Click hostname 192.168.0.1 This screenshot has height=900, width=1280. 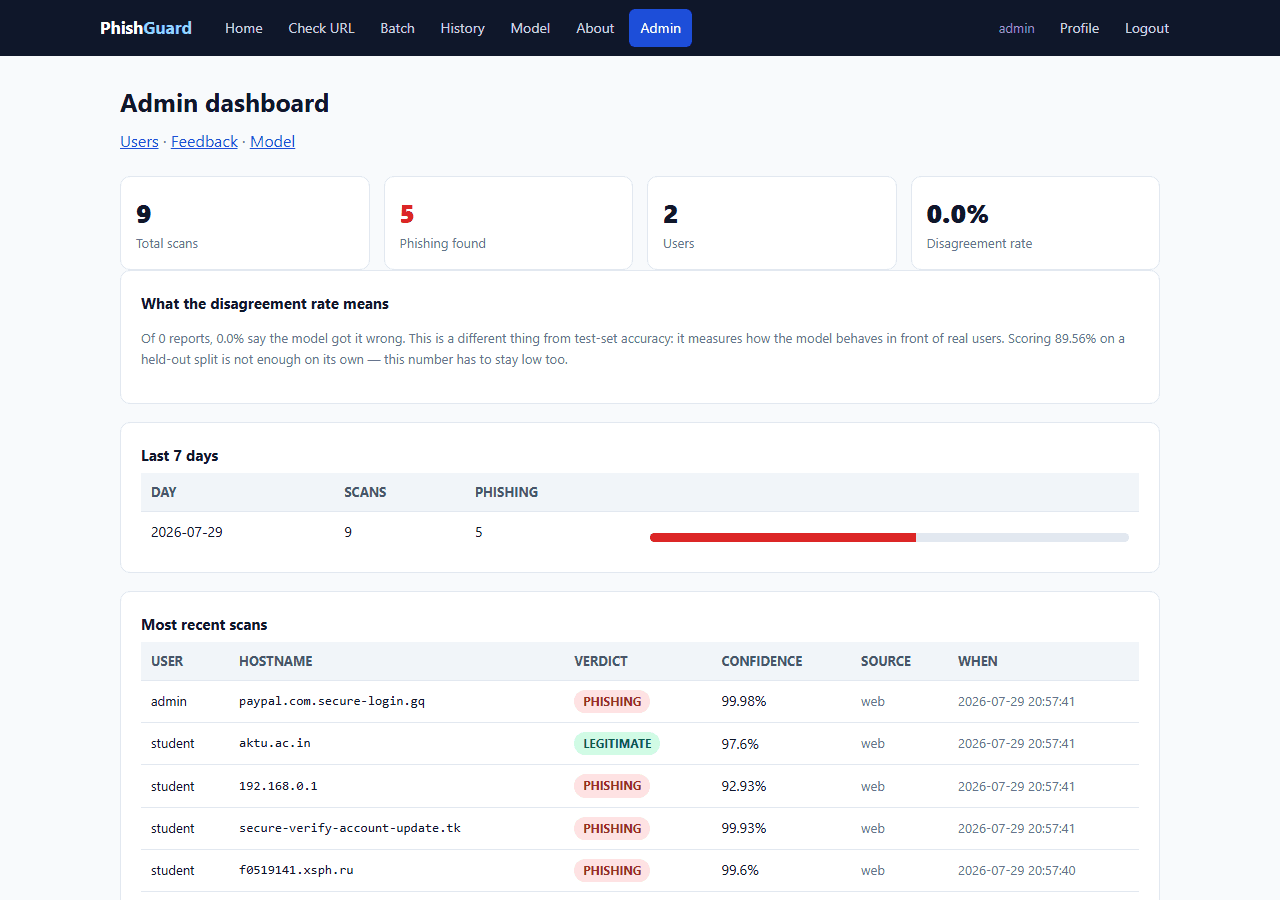point(278,786)
